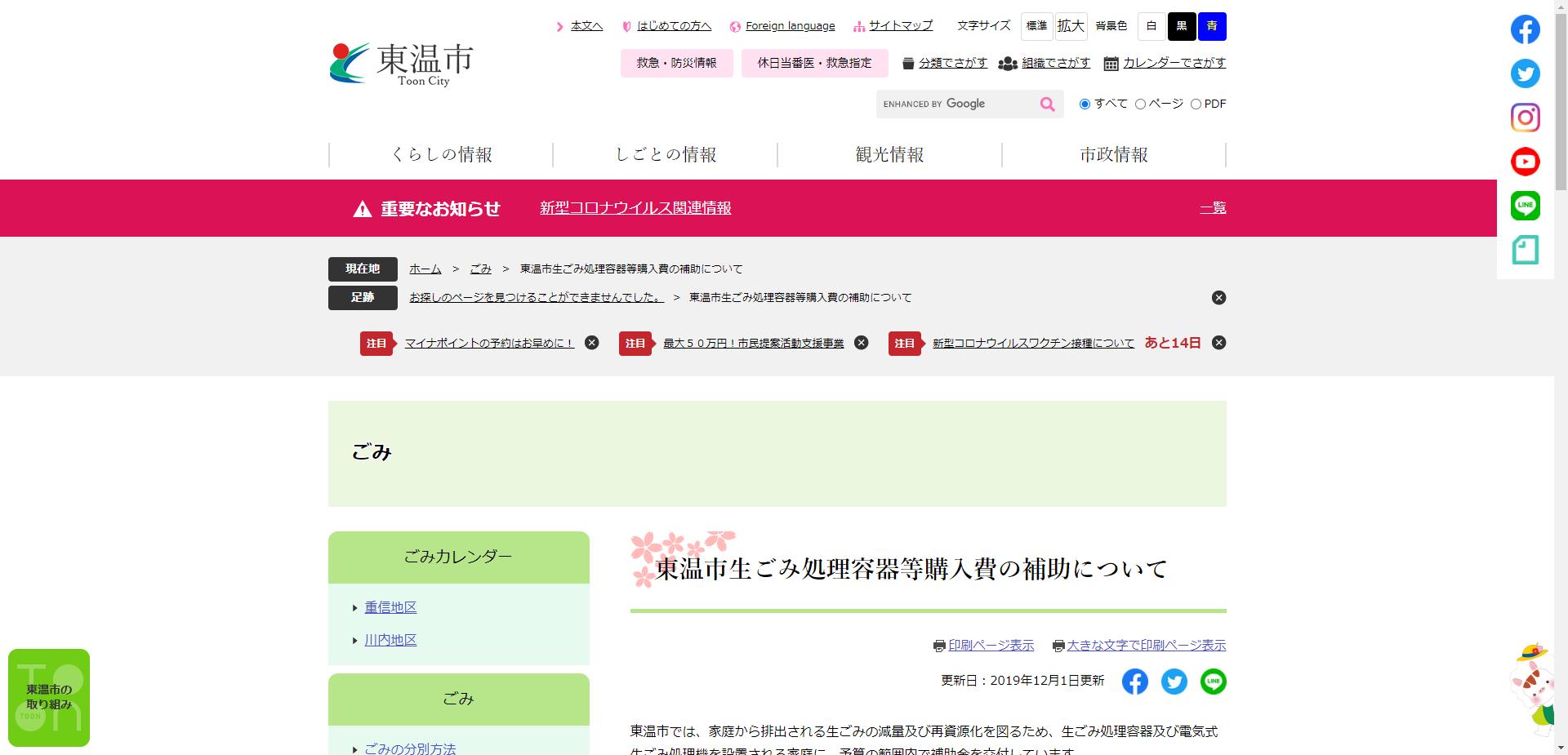Screen dimensions: 1568x755
Task: Open カレンダーでさがす via the calendar icon
Action: [x=1109, y=63]
